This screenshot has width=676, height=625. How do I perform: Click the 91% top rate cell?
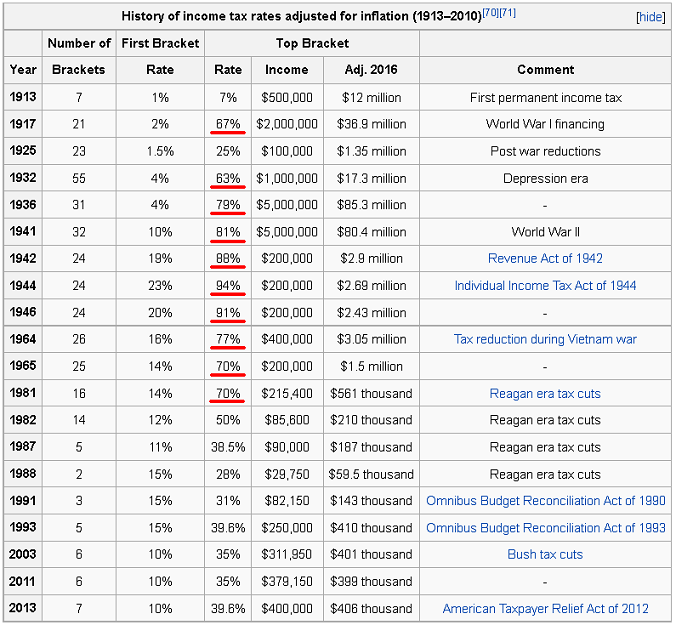[x=228, y=312]
